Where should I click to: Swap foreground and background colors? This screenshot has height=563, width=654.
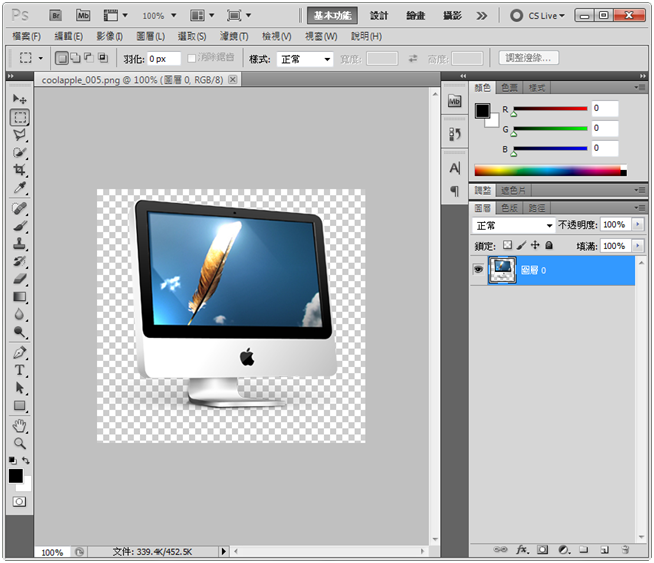(x=26, y=460)
